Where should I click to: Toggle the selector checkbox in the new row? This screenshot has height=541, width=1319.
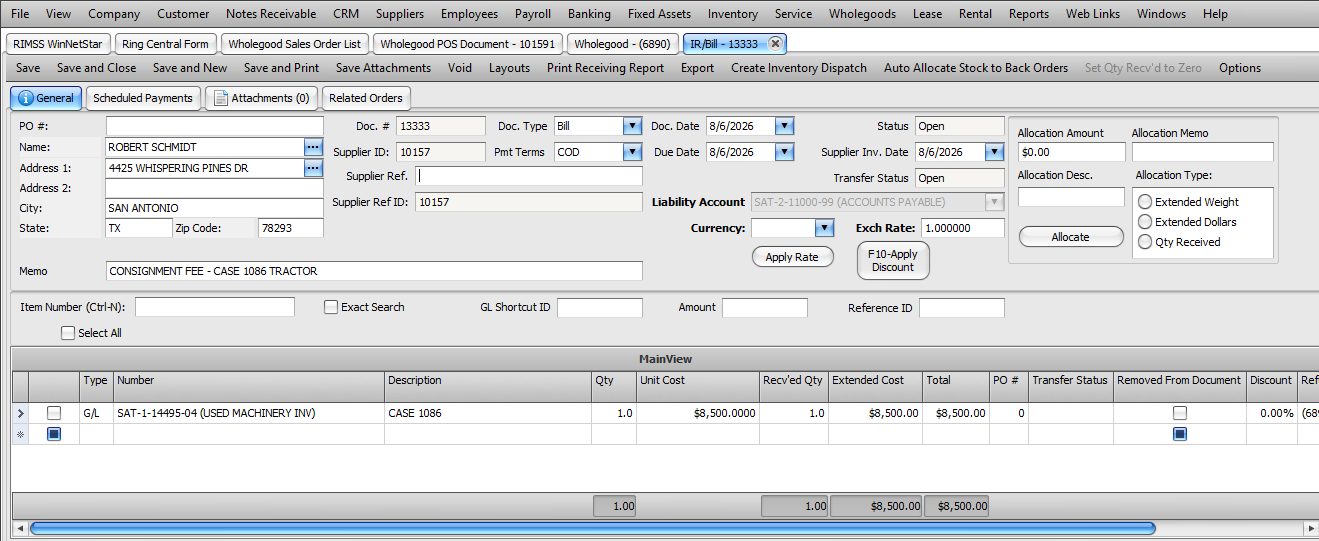coord(54,434)
